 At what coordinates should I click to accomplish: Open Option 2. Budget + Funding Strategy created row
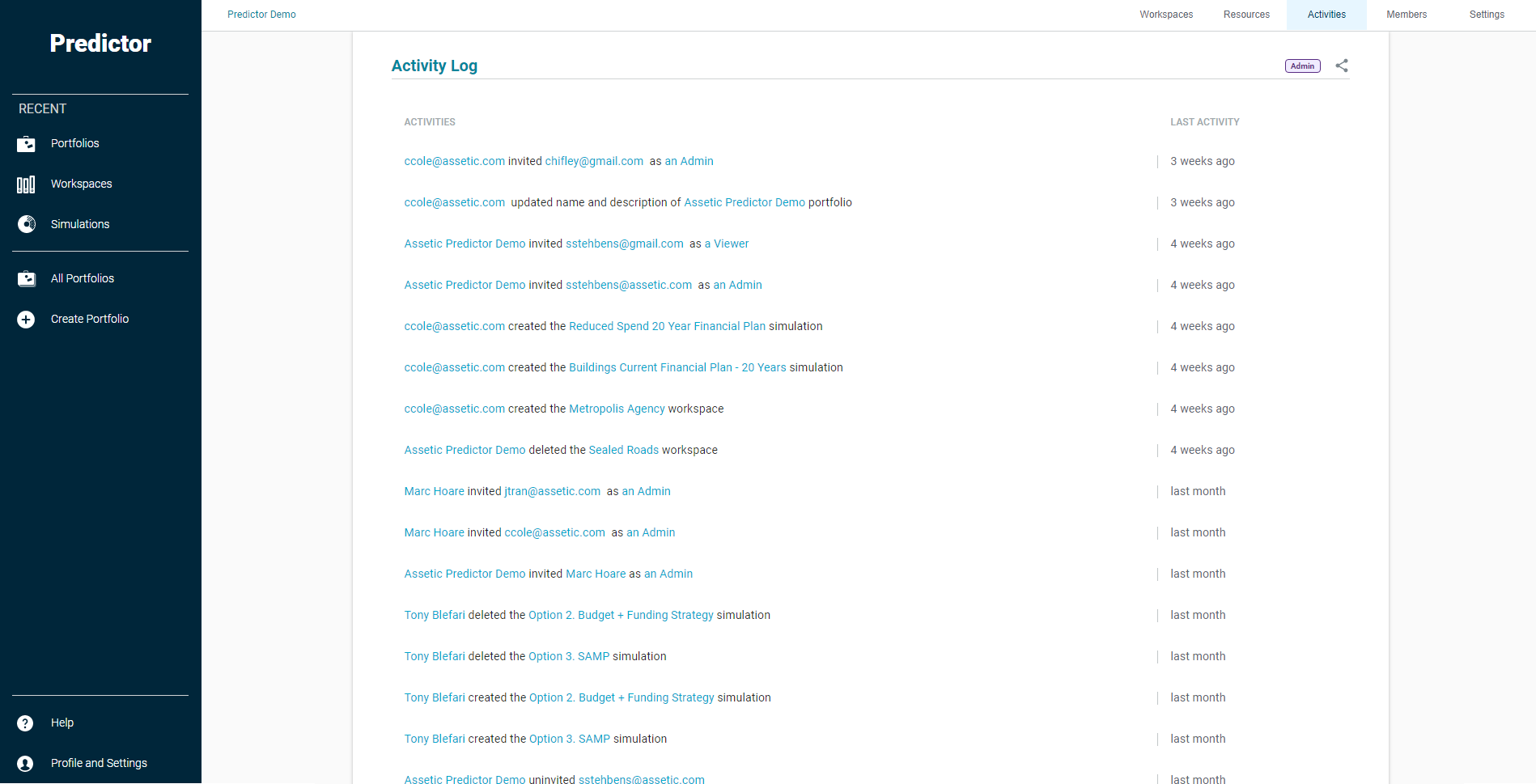click(x=622, y=697)
